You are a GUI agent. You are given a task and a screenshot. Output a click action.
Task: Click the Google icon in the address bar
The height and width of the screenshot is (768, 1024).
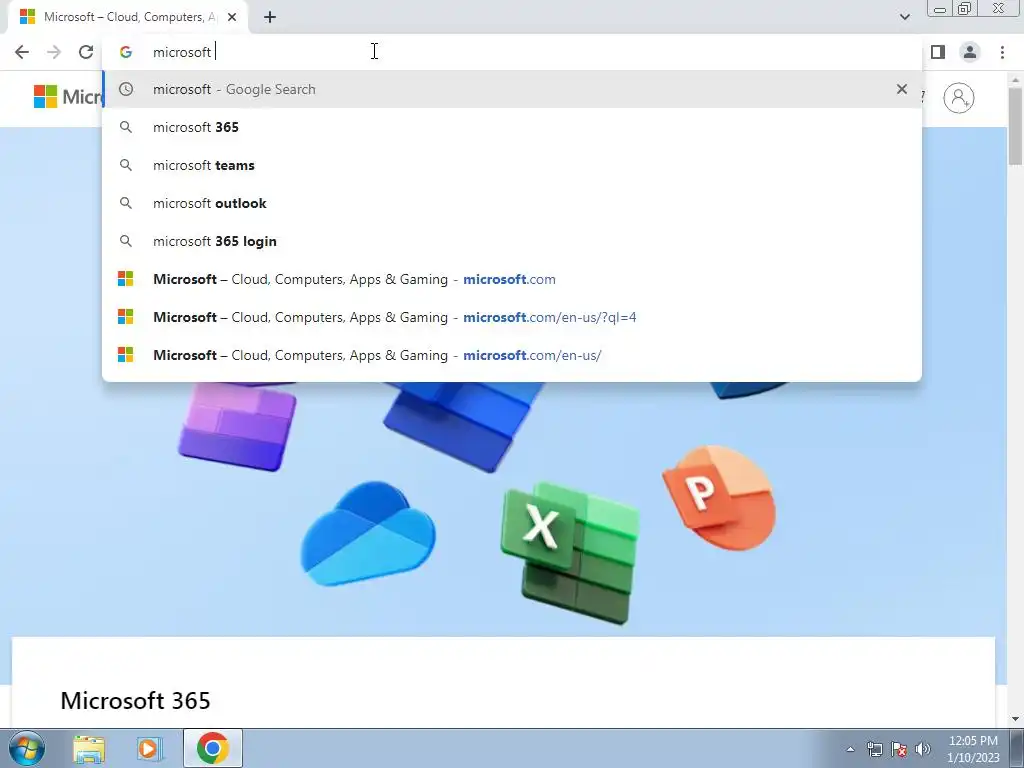[126, 52]
